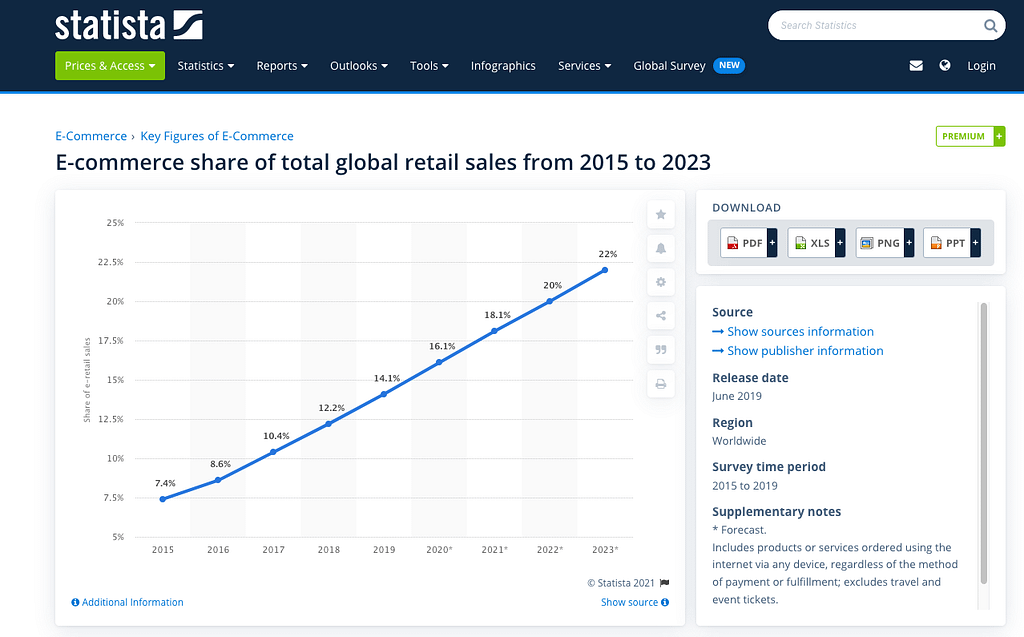Viewport: 1024px width, 637px height.
Task: Click the NEW badge beside Global Survey
Action: click(x=729, y=65)
